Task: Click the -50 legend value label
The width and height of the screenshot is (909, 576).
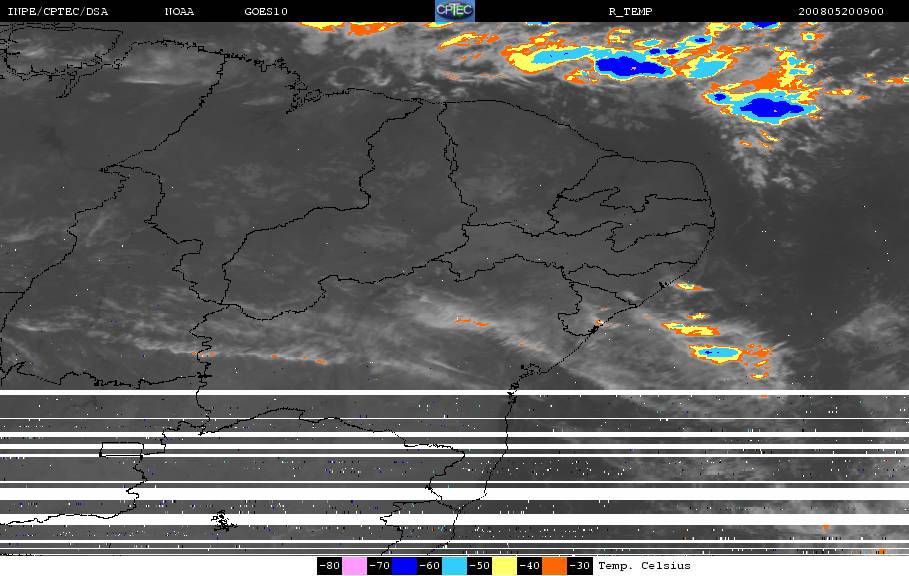Action: click(479, 566)
